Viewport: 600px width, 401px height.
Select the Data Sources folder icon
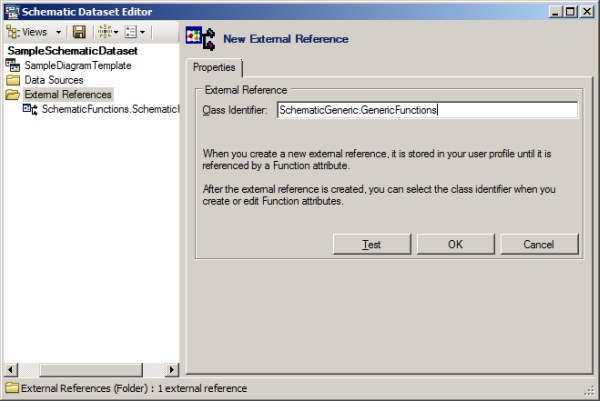tap(12, 79)
